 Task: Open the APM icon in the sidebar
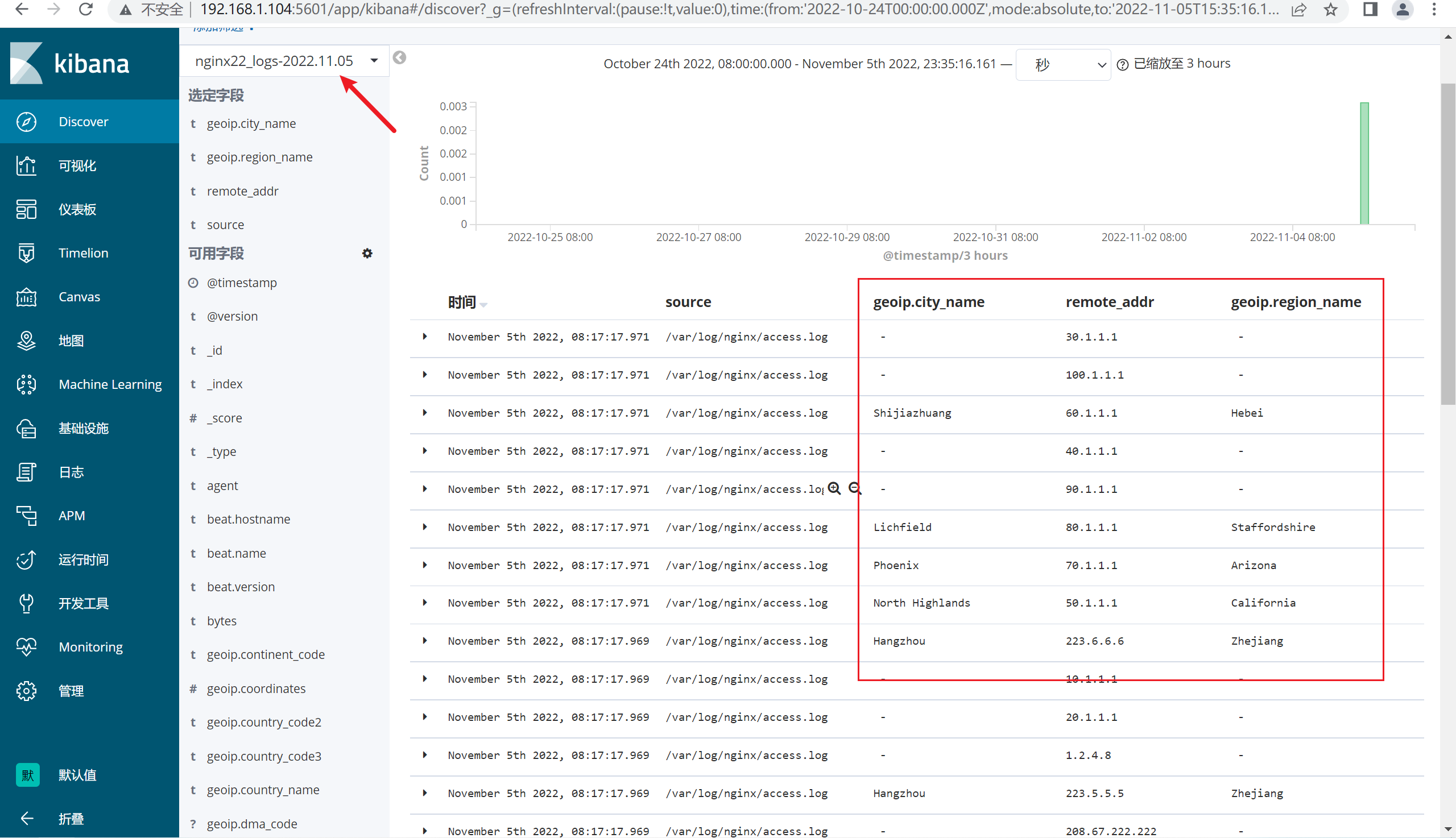(x=26, y=516)
